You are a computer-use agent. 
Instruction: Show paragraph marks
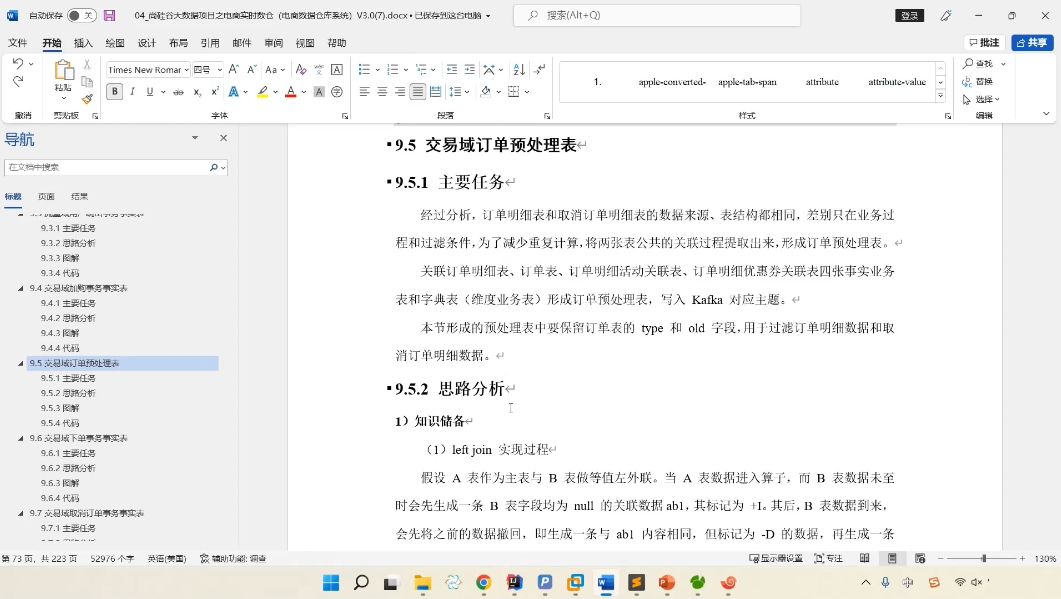[539, 69]
